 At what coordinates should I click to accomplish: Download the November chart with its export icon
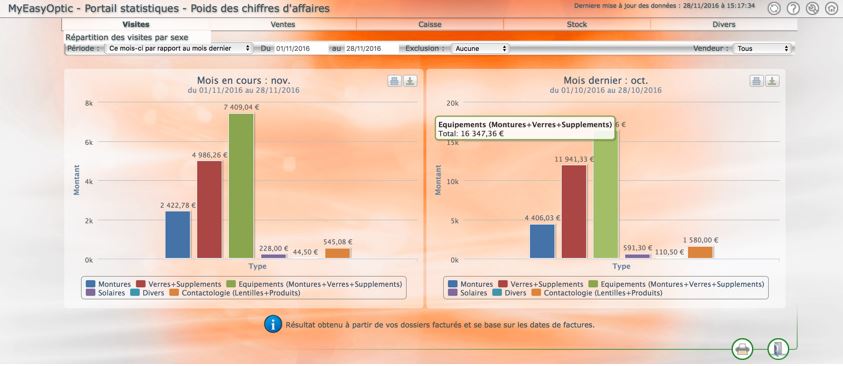pos(410,81)
